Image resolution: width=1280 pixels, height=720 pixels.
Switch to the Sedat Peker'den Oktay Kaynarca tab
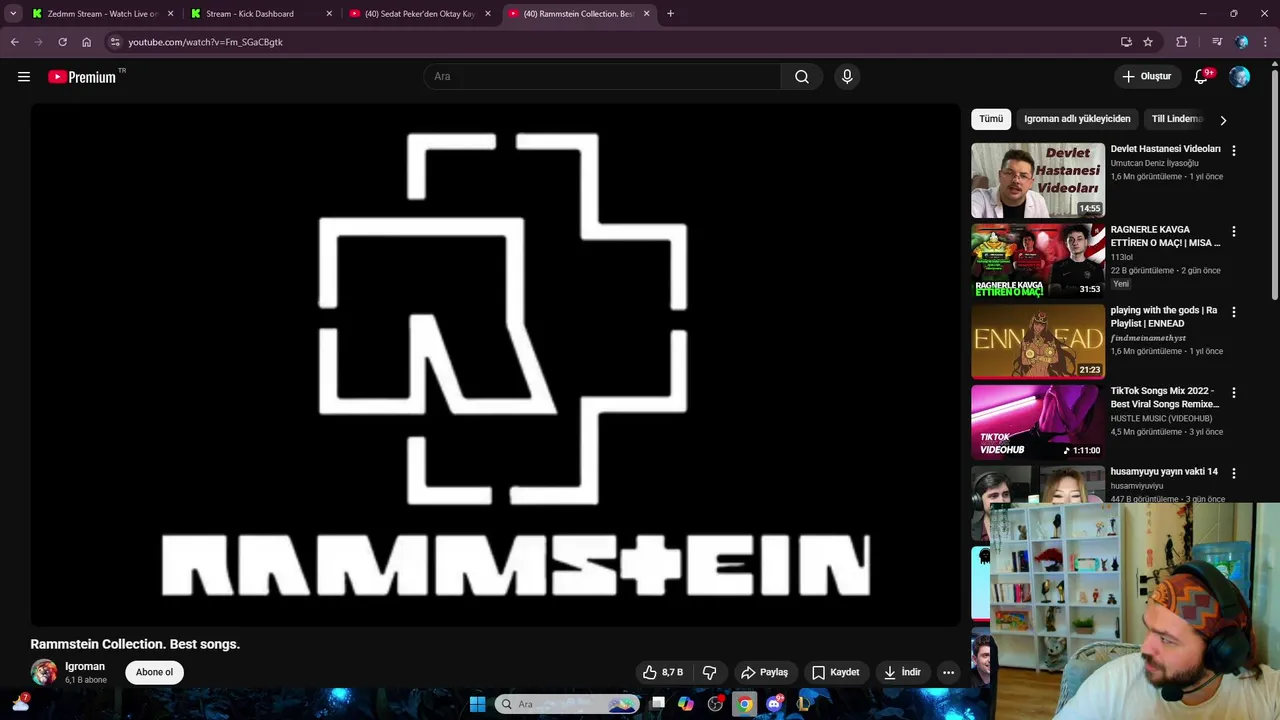(420, 14)
